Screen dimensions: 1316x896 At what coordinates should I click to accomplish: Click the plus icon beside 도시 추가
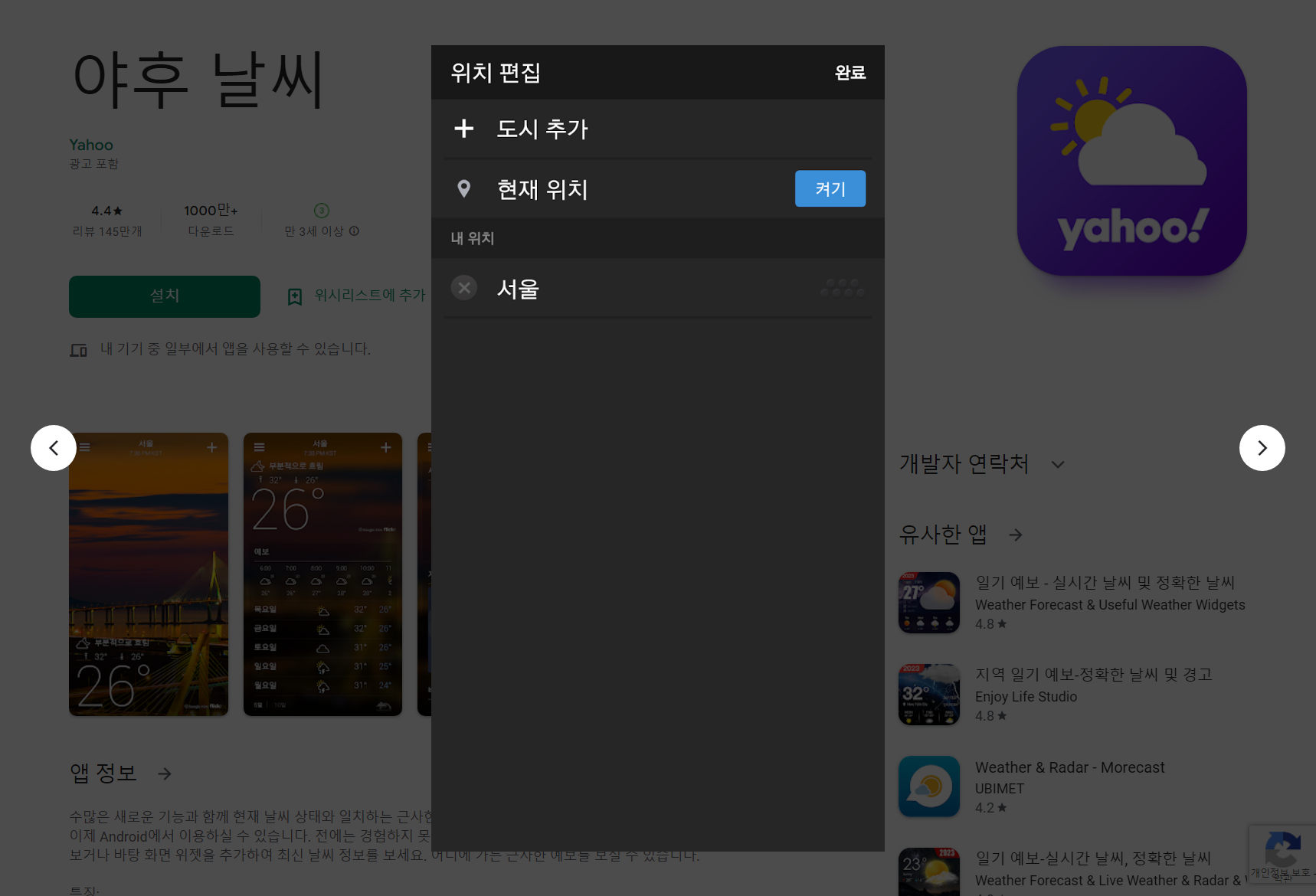click(x=463, y=129)
